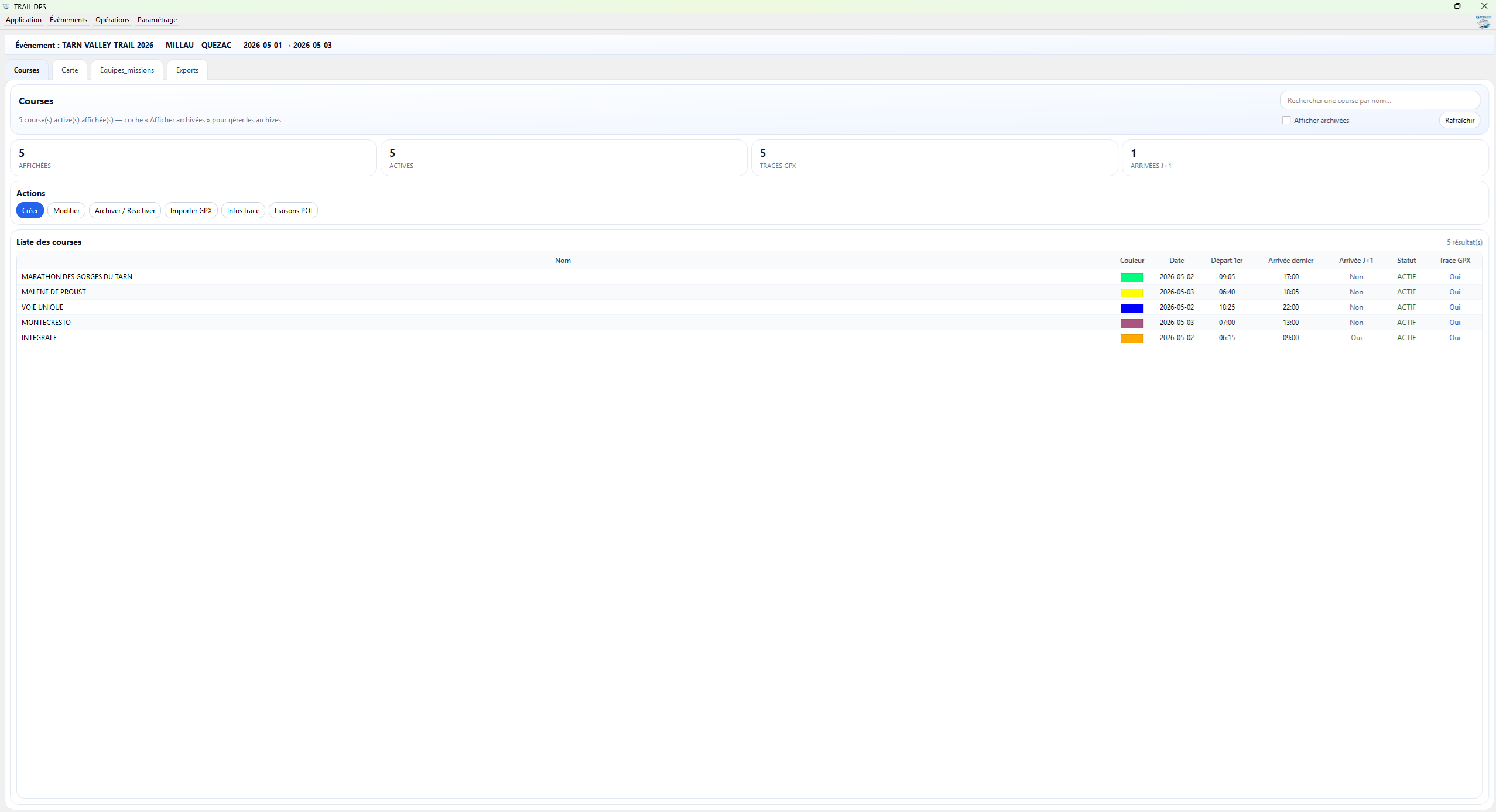Click the Importer GPX button

(x=191, y=211)
